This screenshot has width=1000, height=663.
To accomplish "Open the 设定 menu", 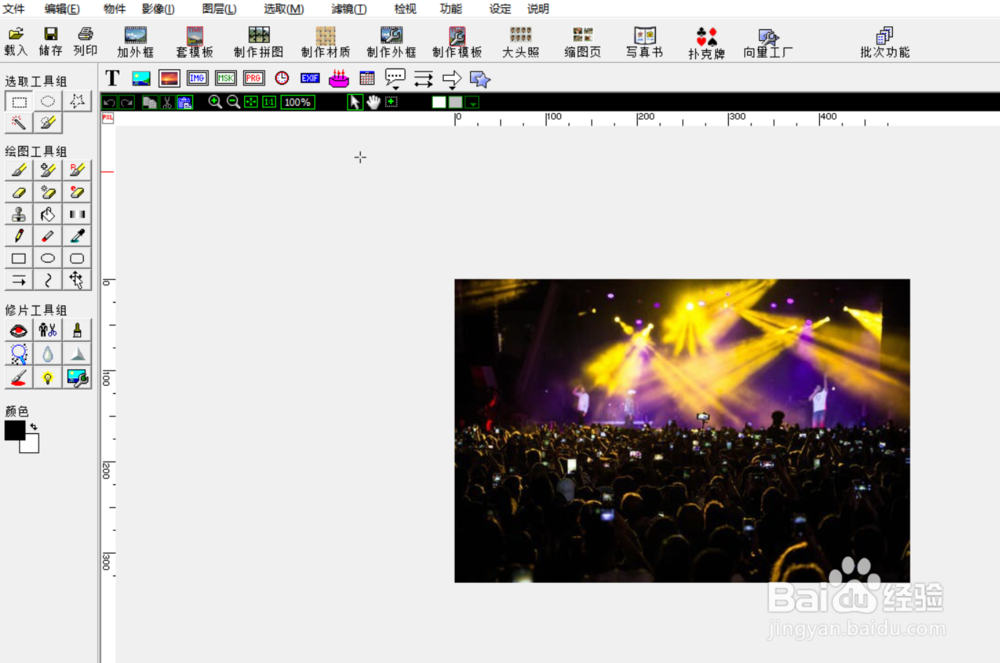I will 500,9.
